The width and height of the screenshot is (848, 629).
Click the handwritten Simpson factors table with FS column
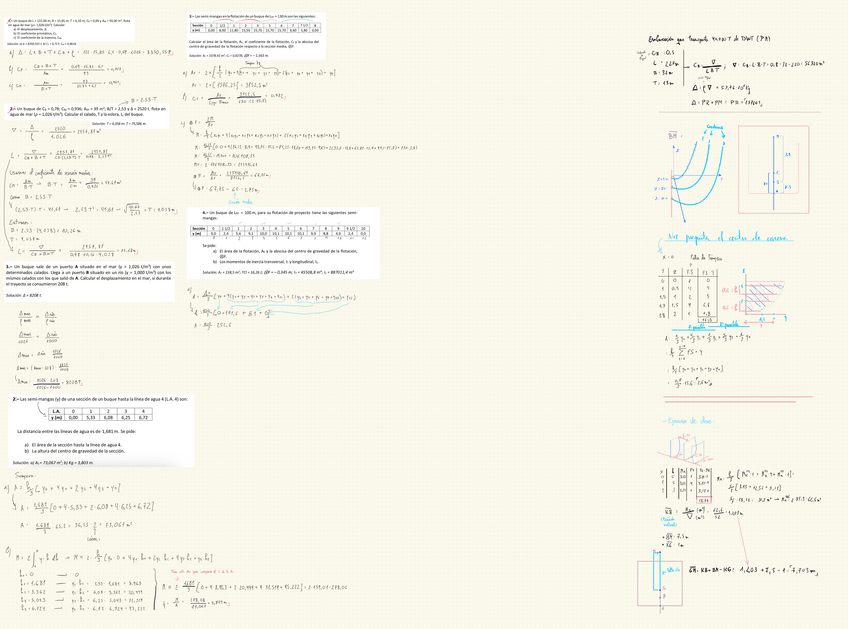click(689, 295)
